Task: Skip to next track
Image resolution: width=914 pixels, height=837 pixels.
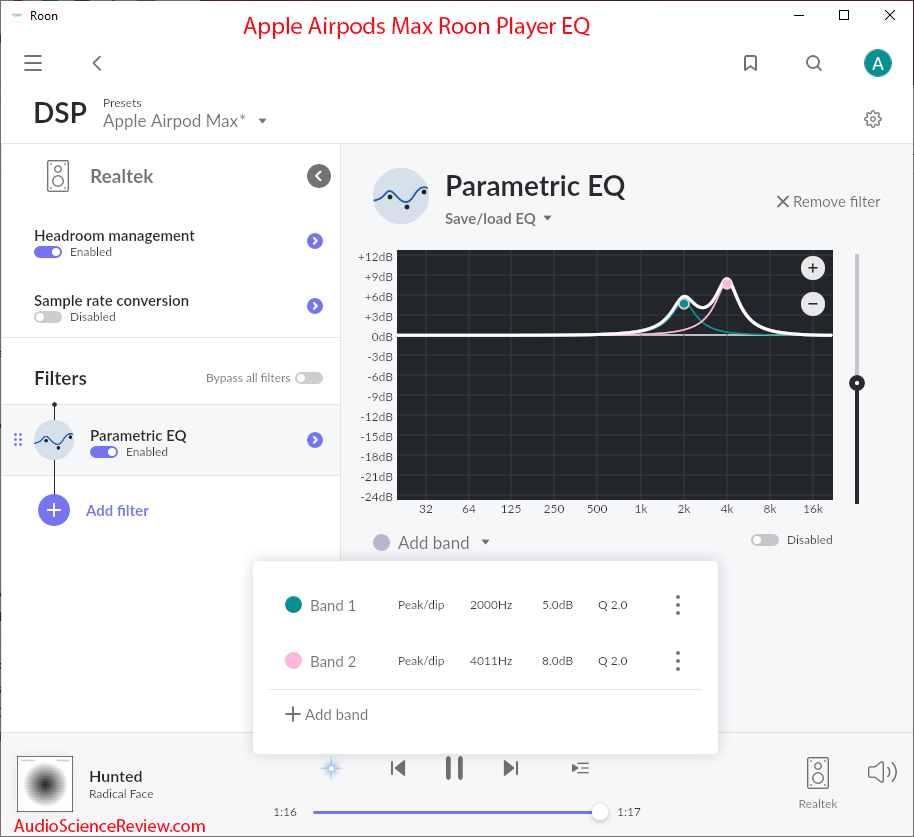Action: click(511, 768)
